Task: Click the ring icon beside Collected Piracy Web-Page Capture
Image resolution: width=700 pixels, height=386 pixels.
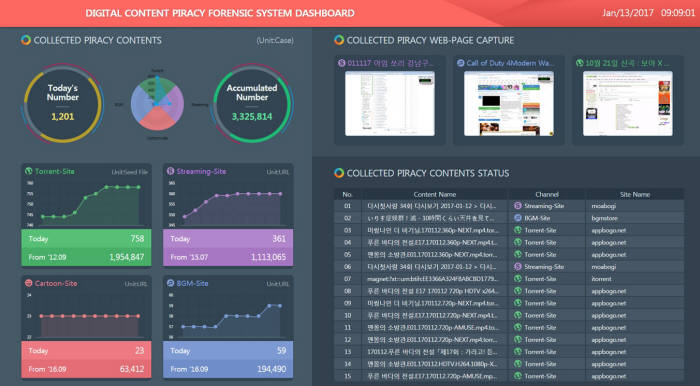Action: (339, 40)
